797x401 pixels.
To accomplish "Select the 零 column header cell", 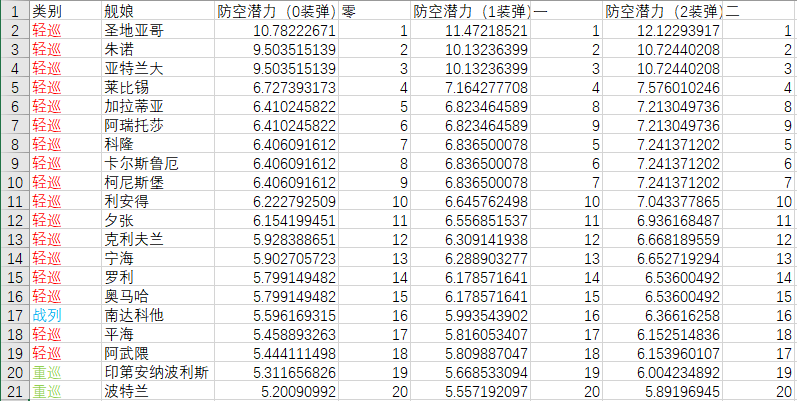I will coord(375,11).
